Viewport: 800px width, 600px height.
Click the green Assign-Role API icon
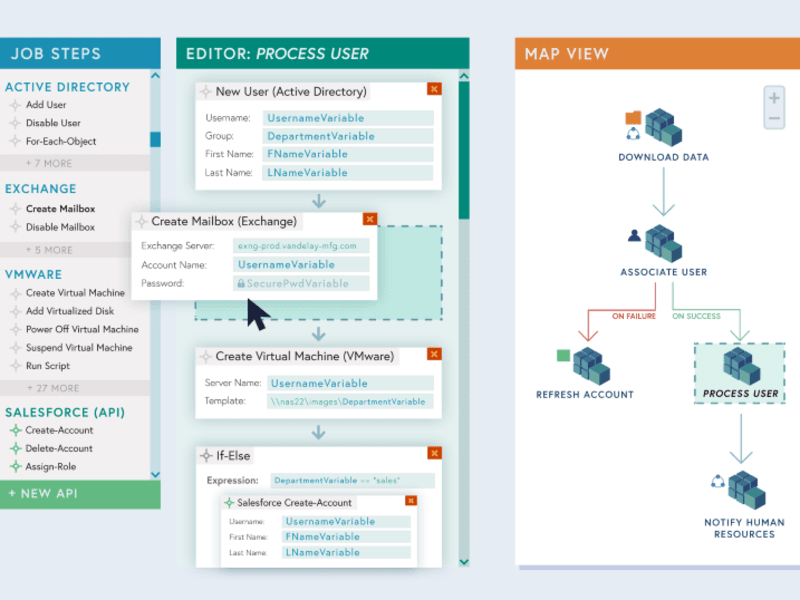[16, 466]
